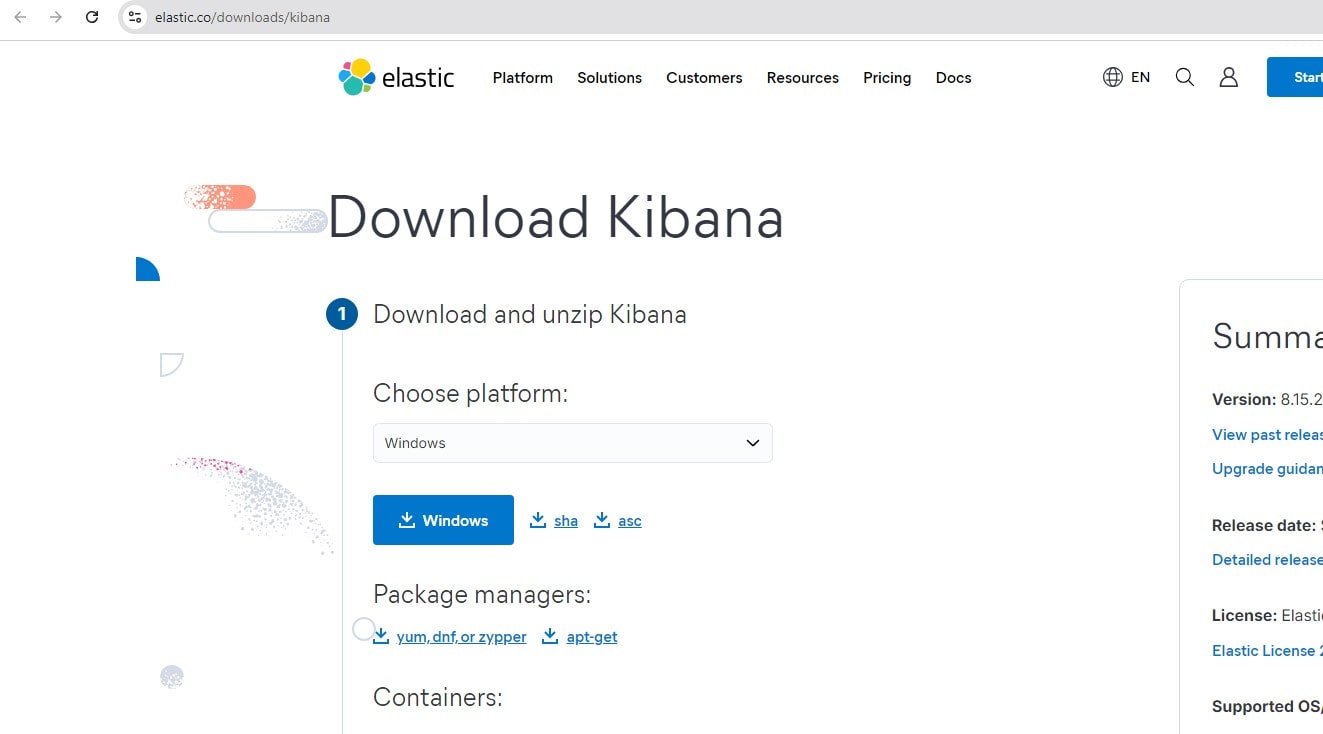Open the Platform menu
1323x734 pixels.
[x=523, y=77]
